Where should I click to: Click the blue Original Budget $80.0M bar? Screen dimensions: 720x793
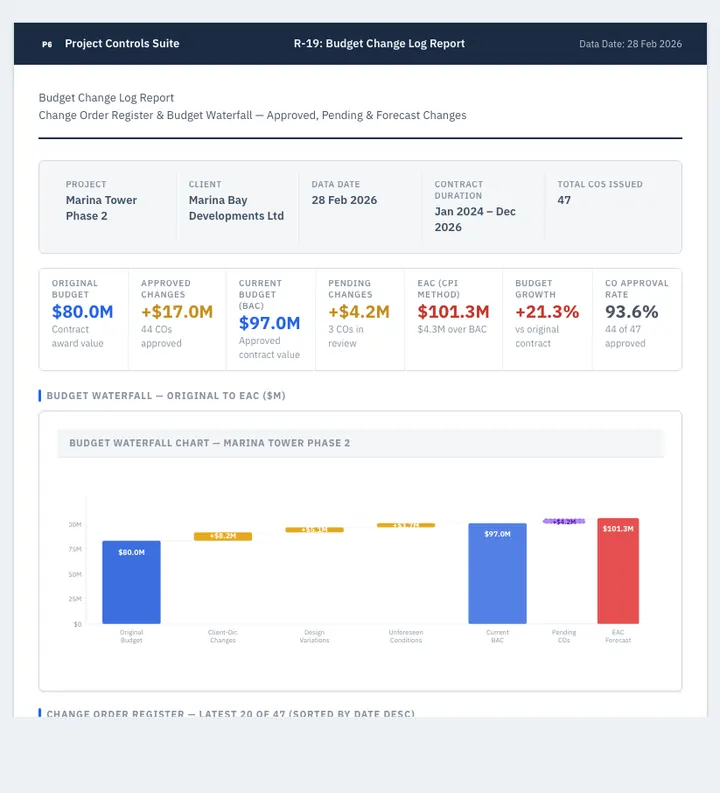tap(131, 582)
